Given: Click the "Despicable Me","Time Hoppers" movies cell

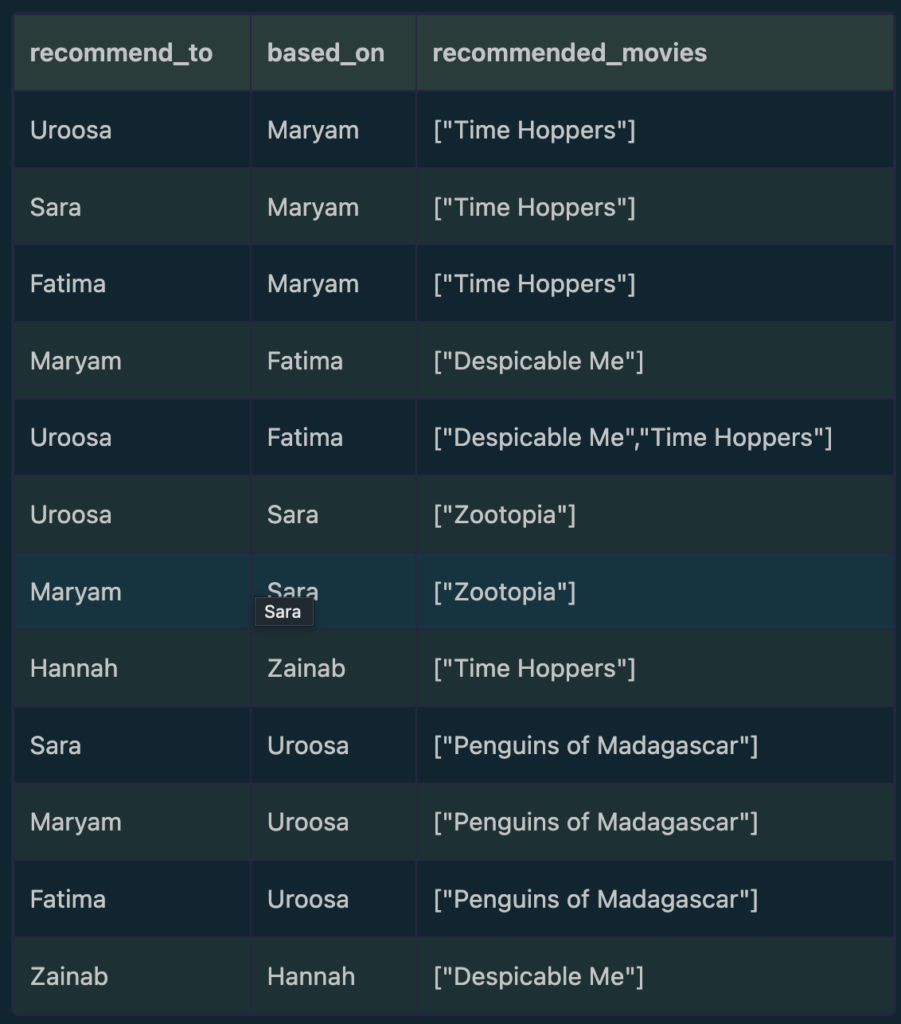Looking at the screenshot, I should coord(632,437).
